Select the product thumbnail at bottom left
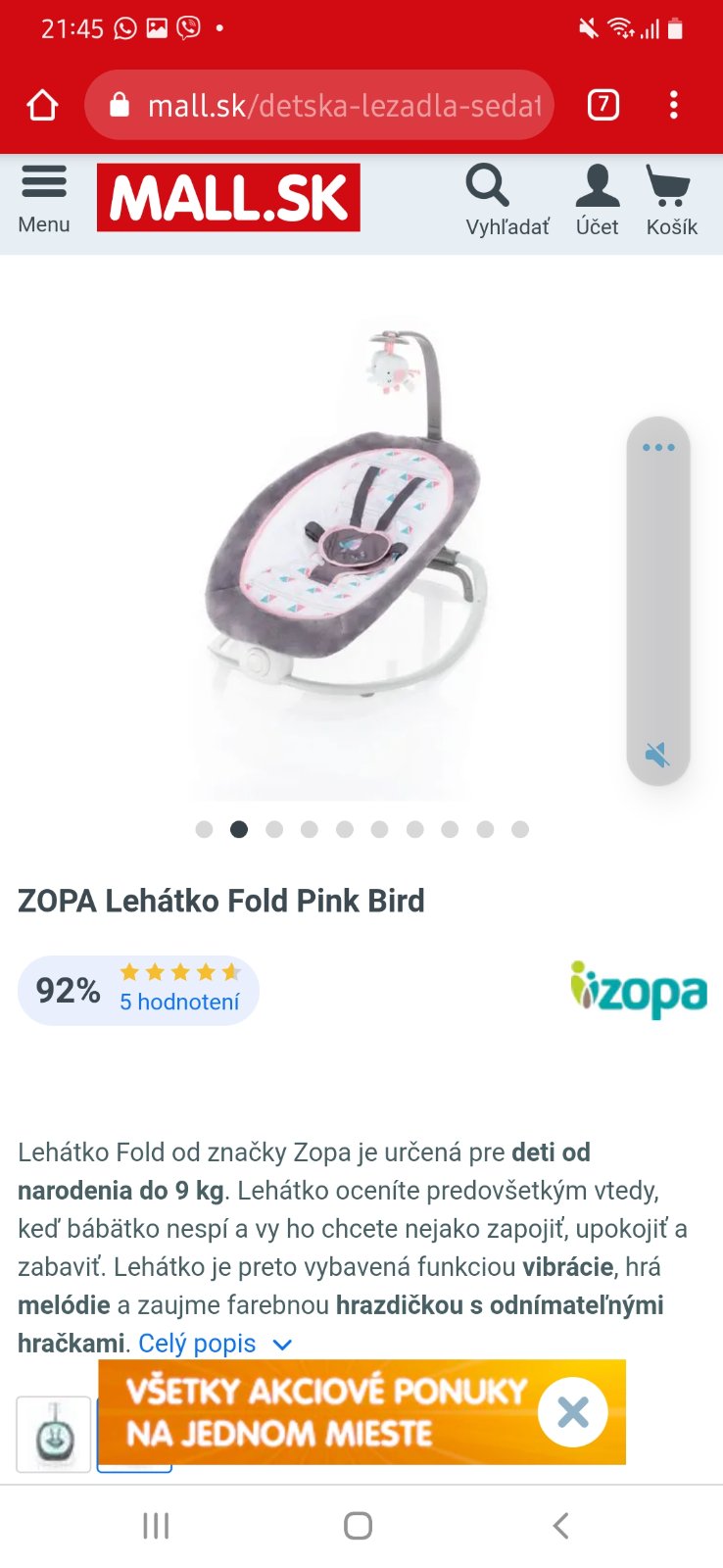The width and height of the screenshot is (723, 1568). click(x=54, y=1435)
